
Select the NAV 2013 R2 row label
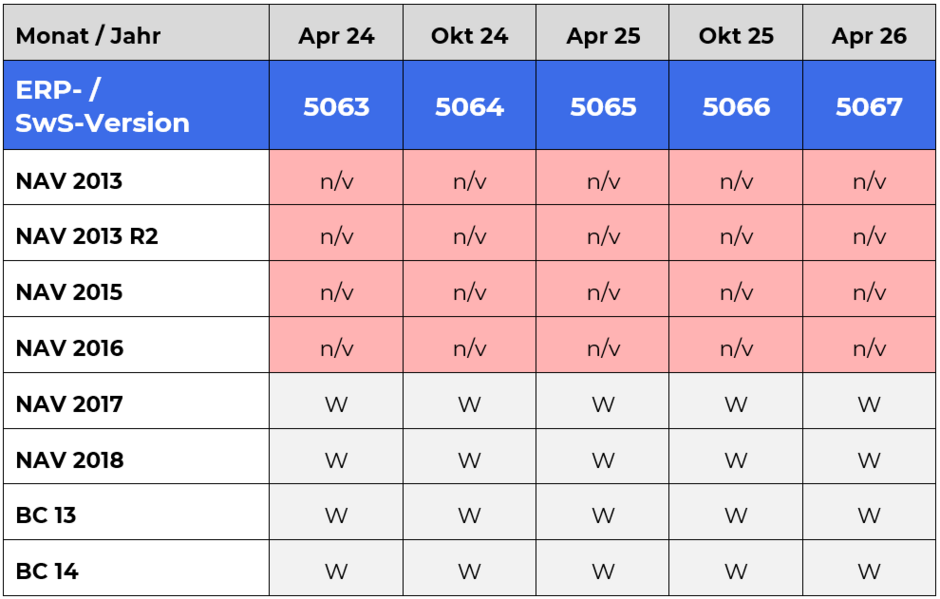pyautogui.click(x=136, y=233)
